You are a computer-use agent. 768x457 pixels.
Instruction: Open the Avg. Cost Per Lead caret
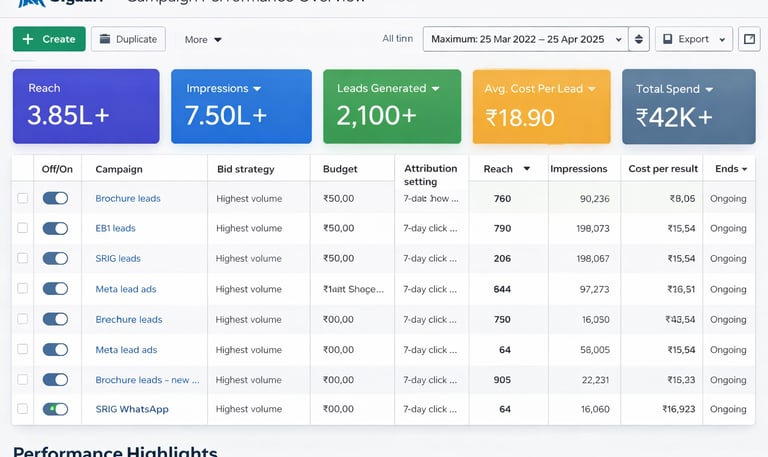tap(592, 89)
